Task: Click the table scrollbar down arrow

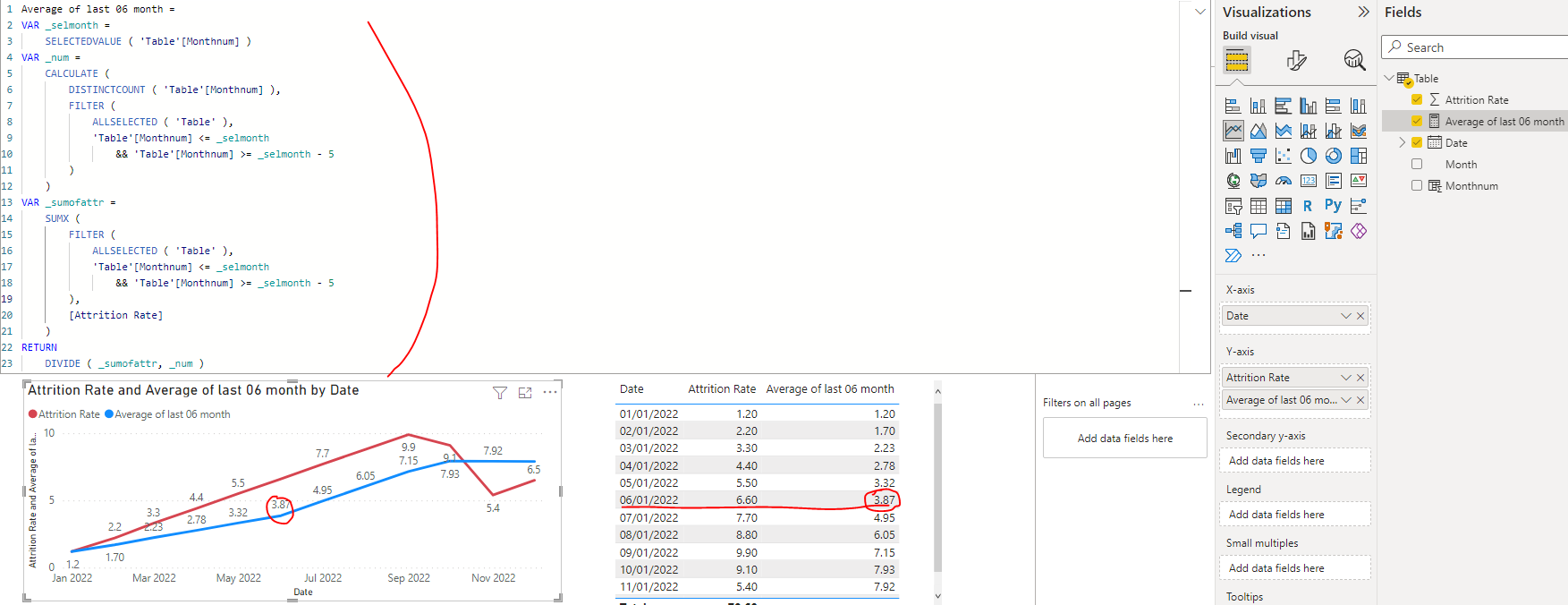Action: [x=937, y=596]
